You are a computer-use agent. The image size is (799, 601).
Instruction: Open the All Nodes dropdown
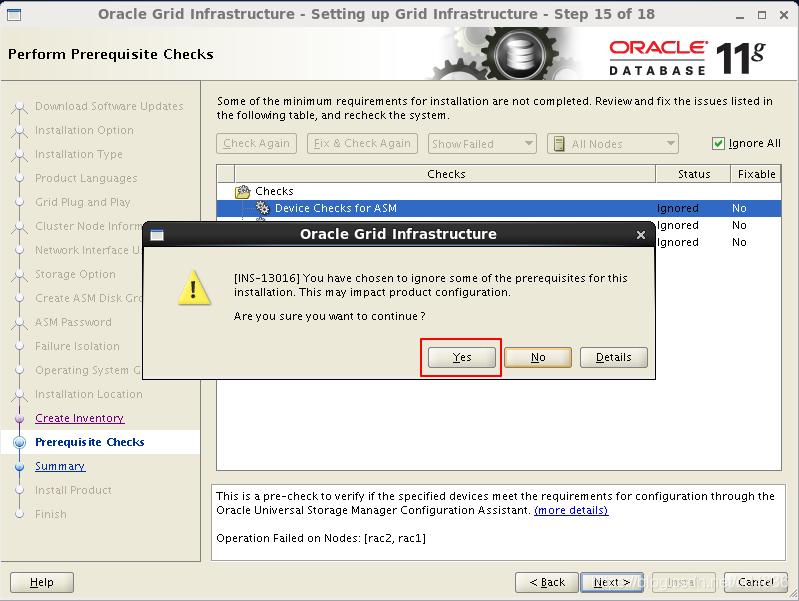coord(612,144)
